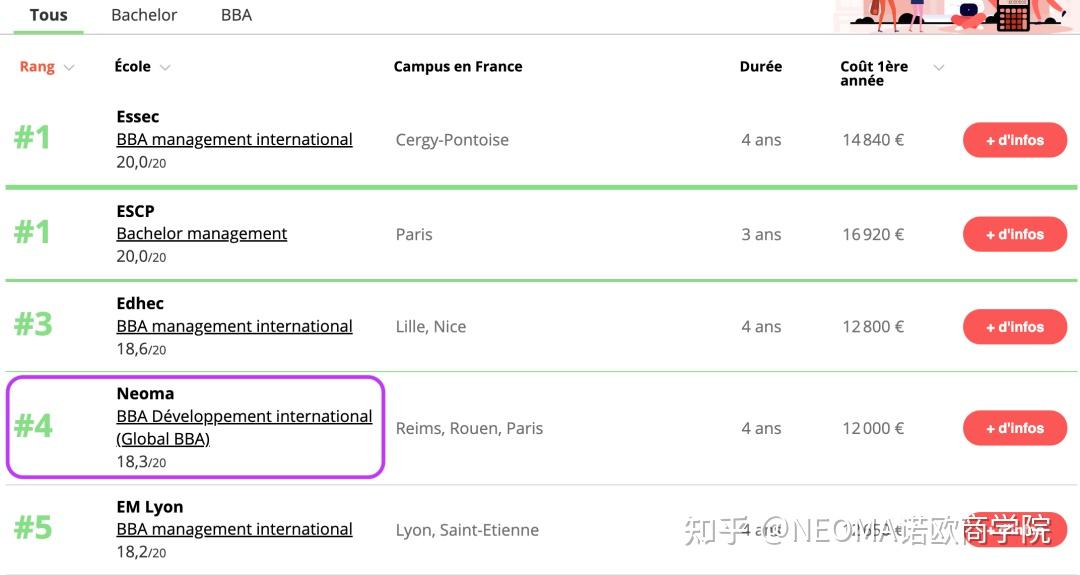Show more info for Edhec
This screenshot has width=1080, height=575.
click(x=1015, y=327)
